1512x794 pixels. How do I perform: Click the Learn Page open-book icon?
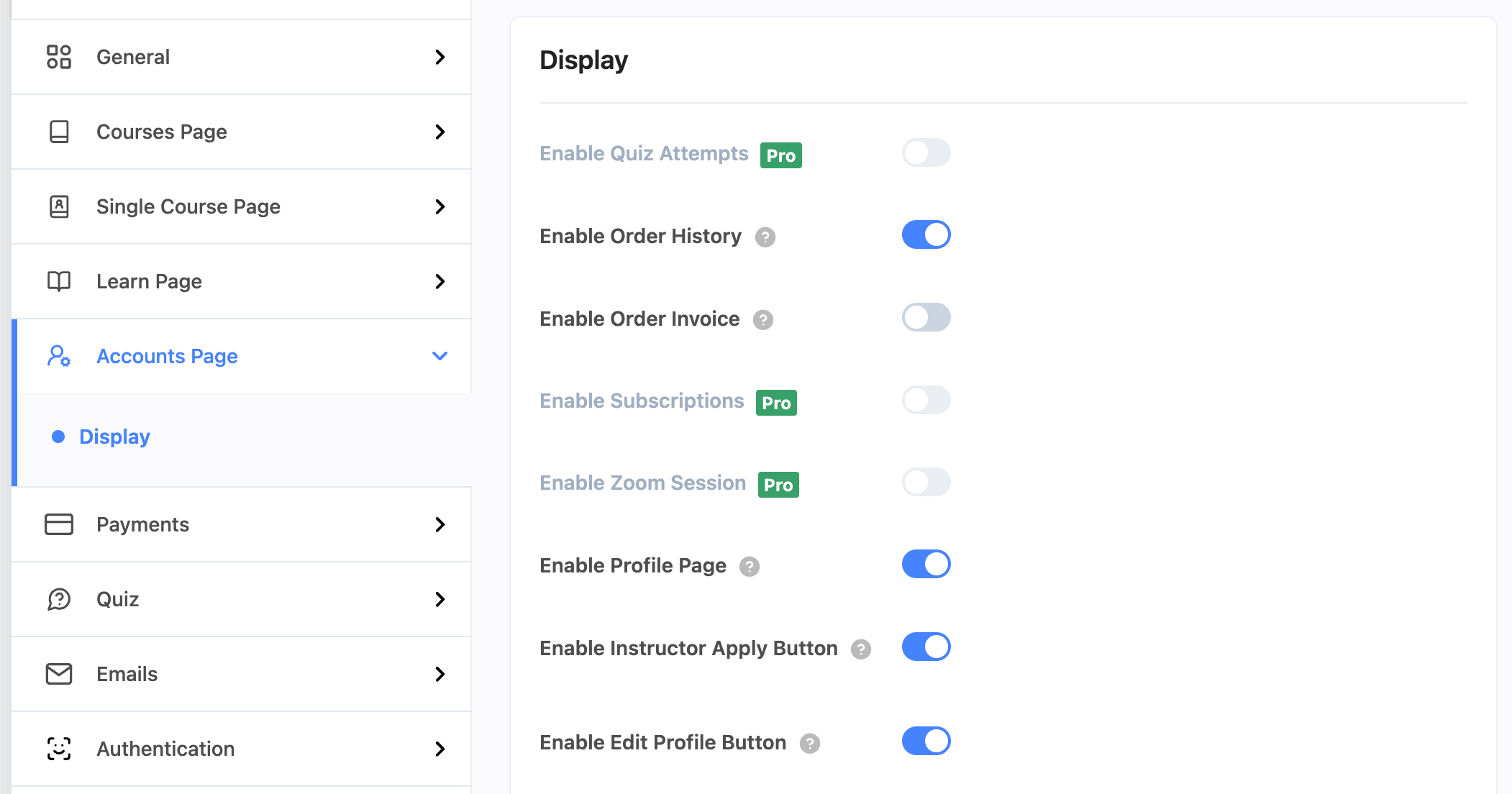pos(59,281)
